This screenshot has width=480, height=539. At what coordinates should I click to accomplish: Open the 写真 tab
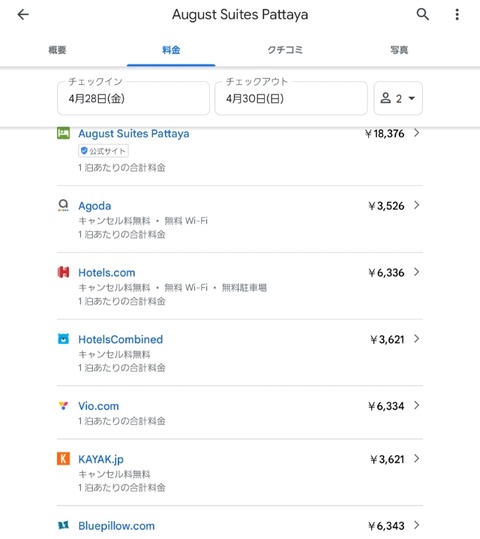tap(399, 50)
